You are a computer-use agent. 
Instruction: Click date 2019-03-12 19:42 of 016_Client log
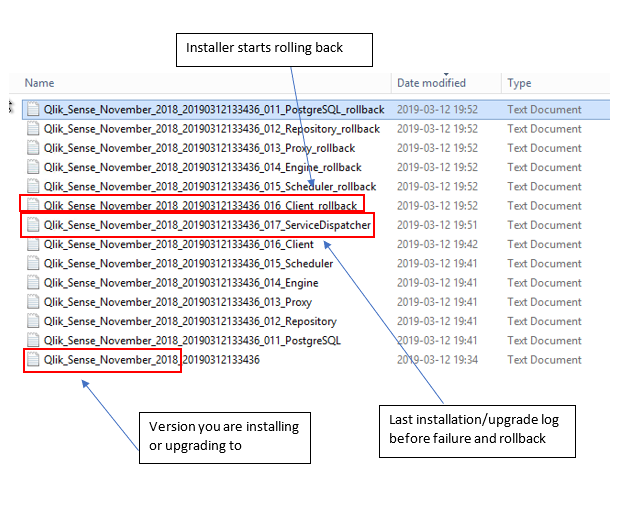(x=437, y=244)
